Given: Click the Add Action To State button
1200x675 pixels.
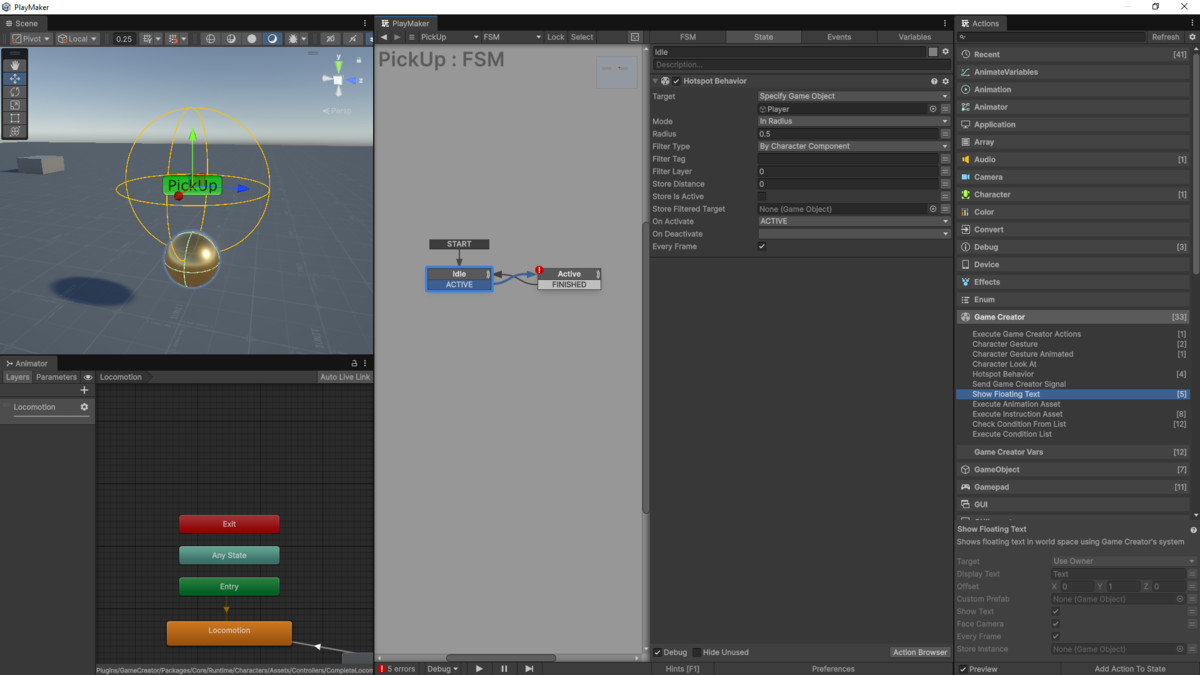Looking at the screenshot, I should point(1129,669).
